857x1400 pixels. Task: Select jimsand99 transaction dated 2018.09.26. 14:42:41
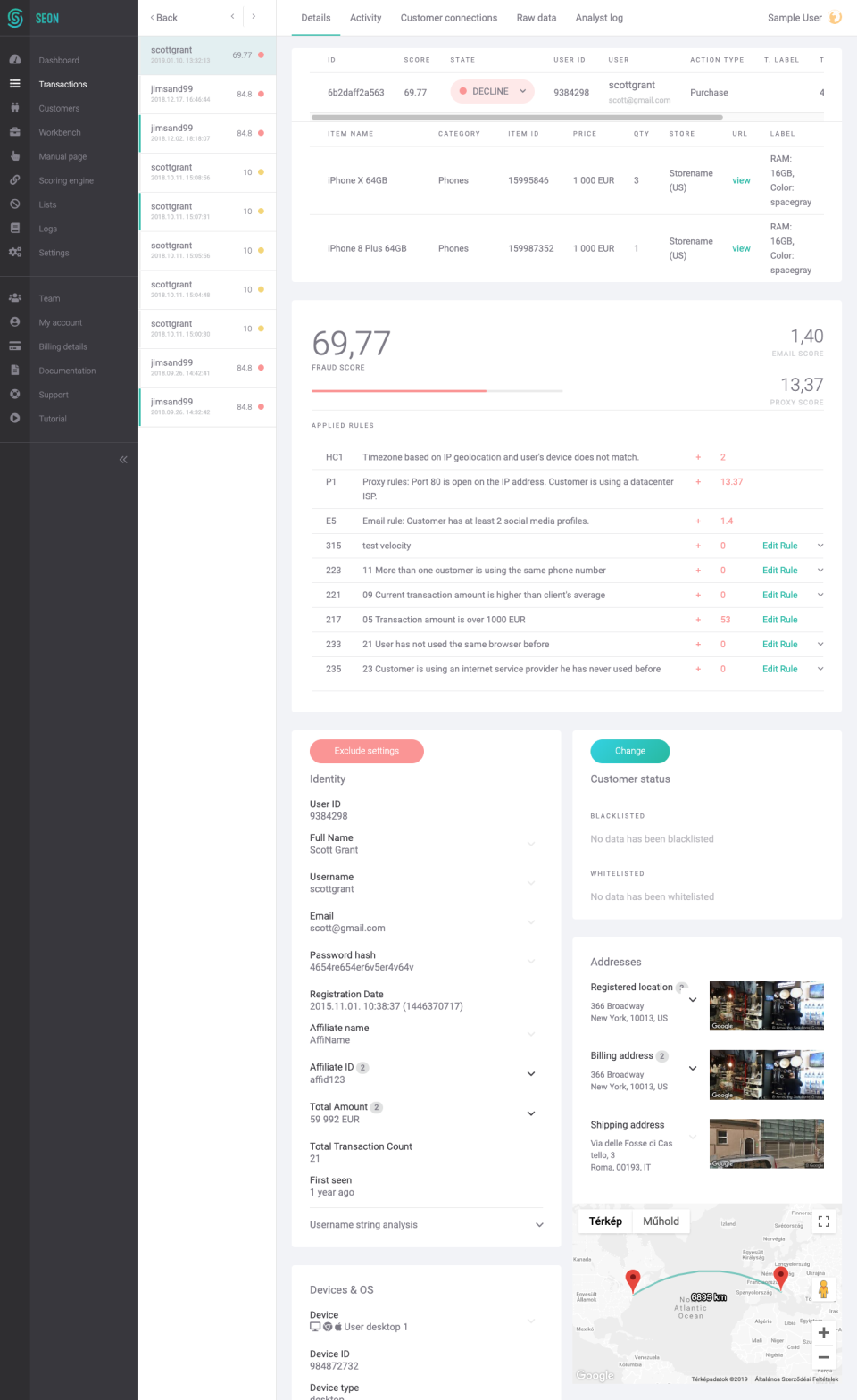(207, 368)
